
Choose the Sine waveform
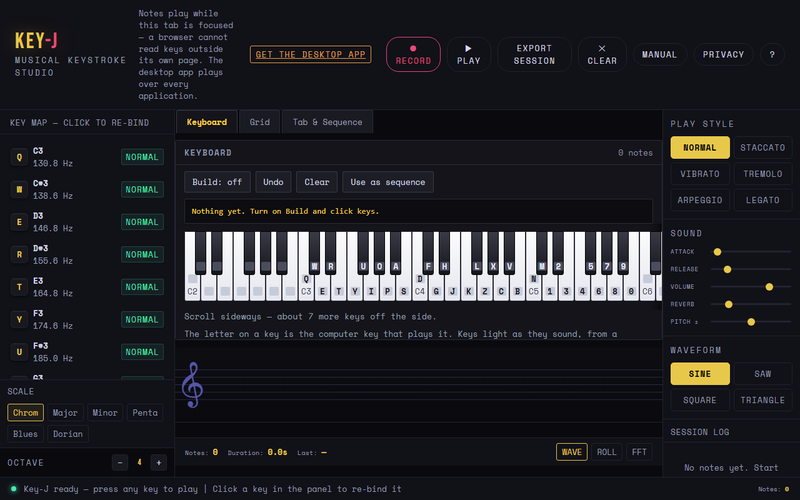click(x=699, y=374)
